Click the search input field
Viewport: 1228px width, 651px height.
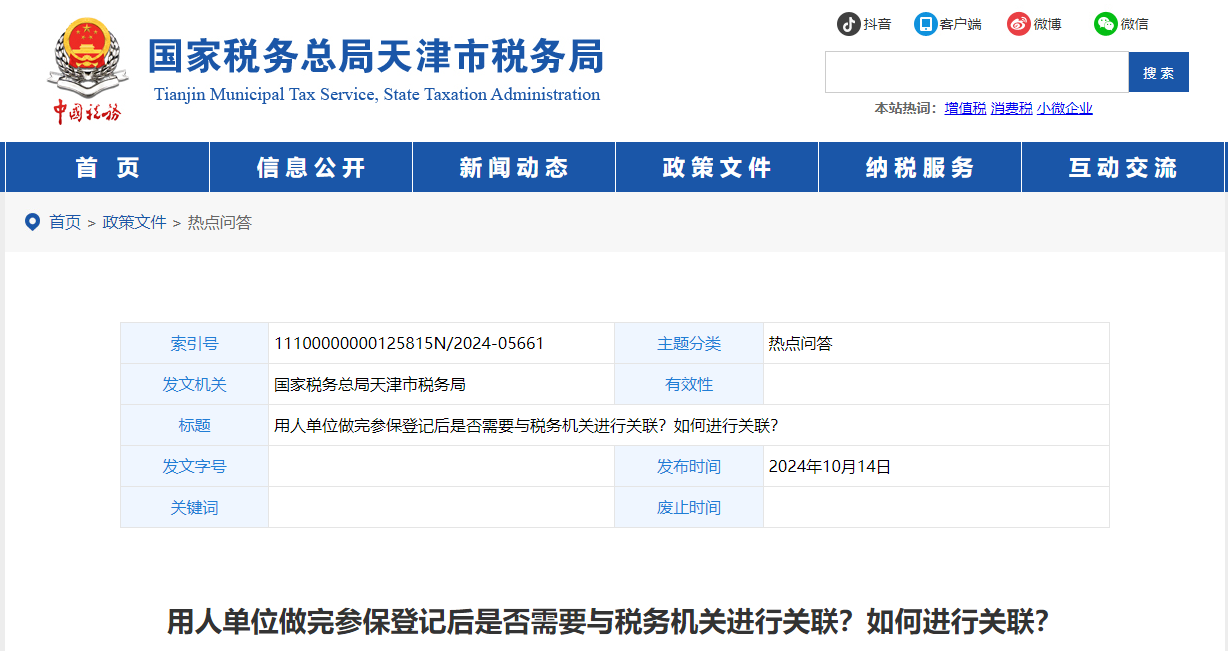976,72
